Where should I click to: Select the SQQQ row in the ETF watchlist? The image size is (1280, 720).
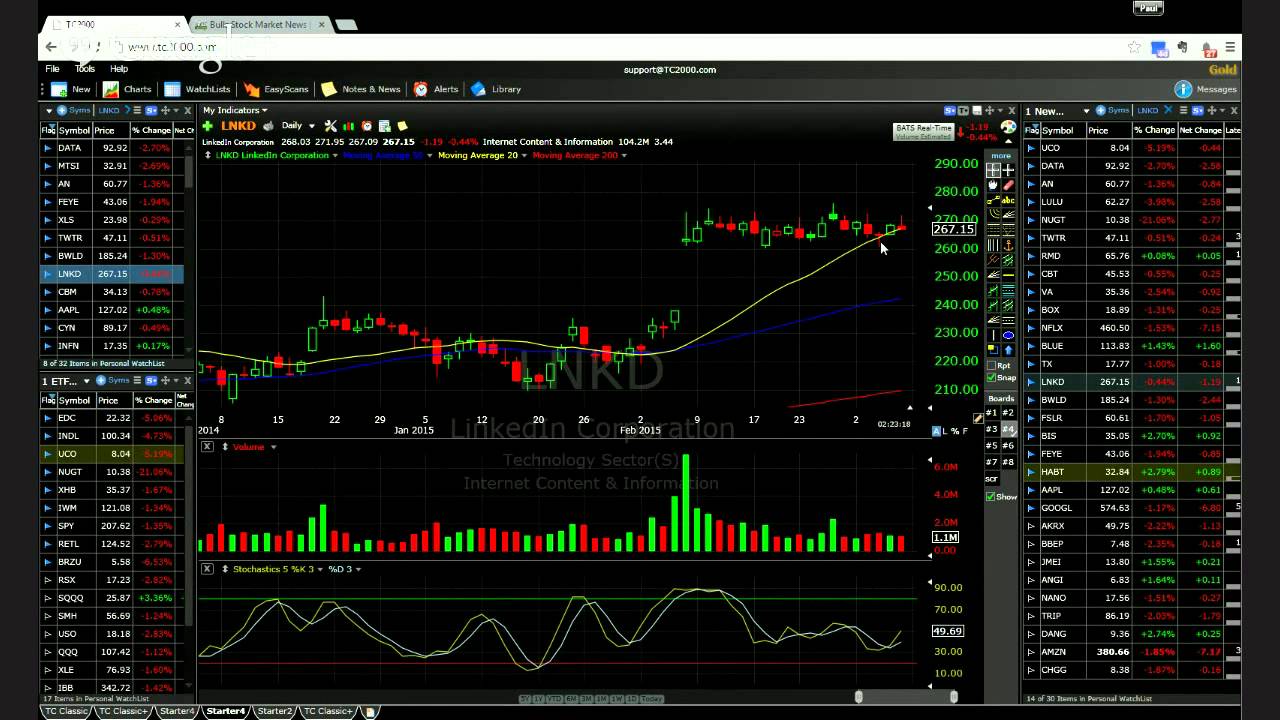pos(112,598)
